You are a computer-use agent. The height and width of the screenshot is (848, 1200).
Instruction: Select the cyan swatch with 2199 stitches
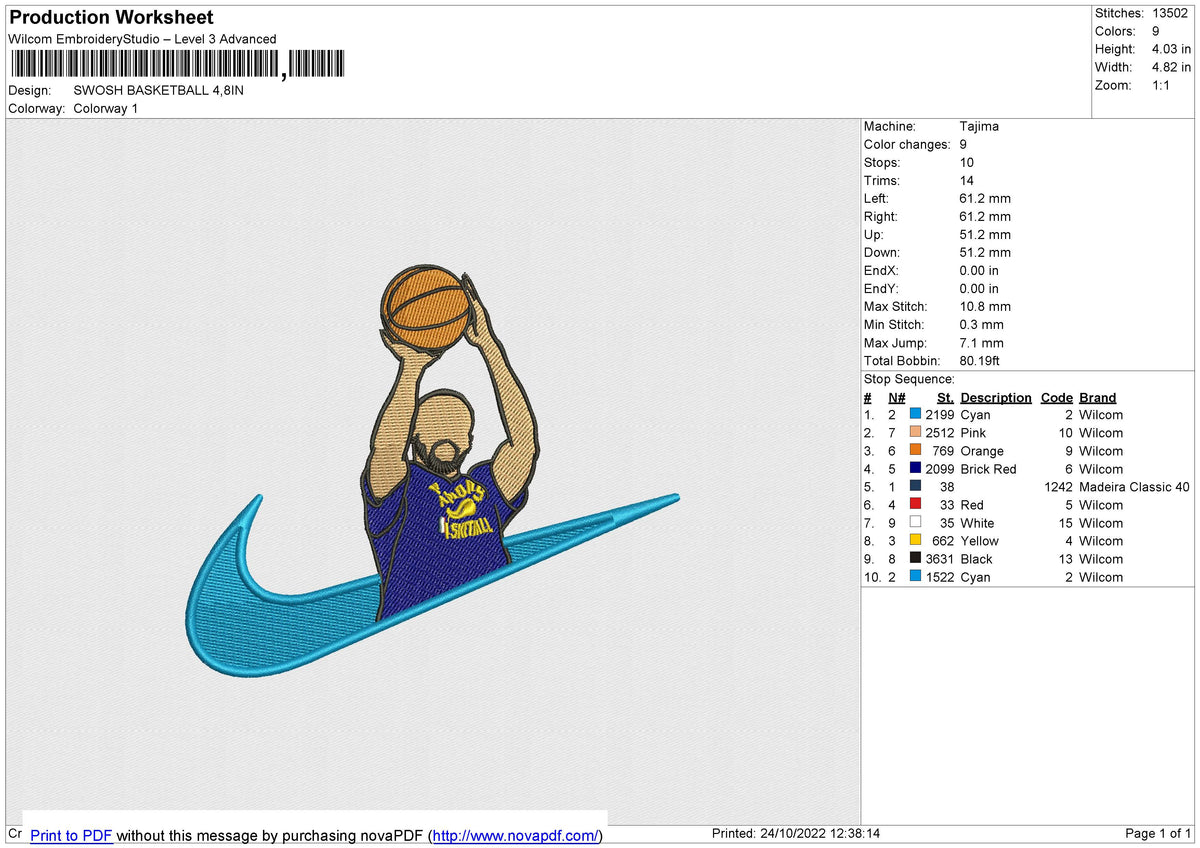click(915, 415)
